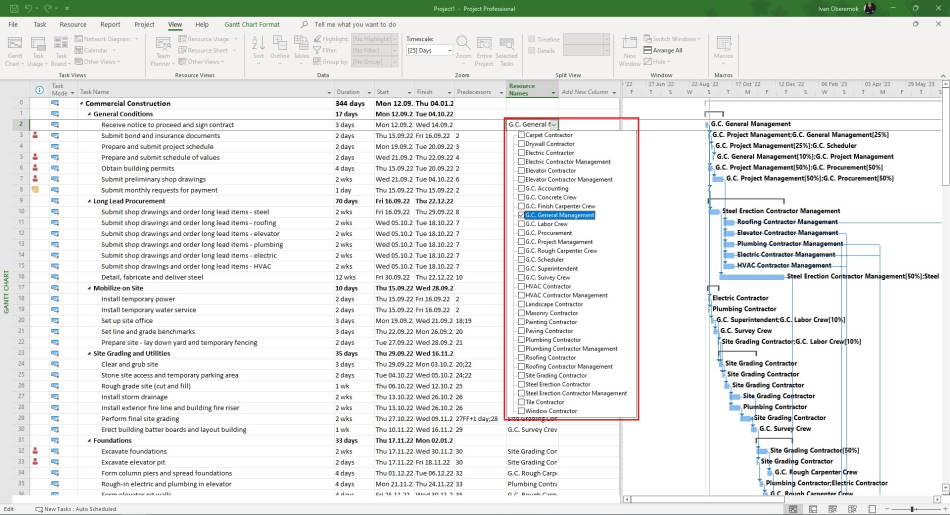Viewport: 950px width, 515px height.
Task: Zoom to Selected Tasks
Action: pos(506,51)
